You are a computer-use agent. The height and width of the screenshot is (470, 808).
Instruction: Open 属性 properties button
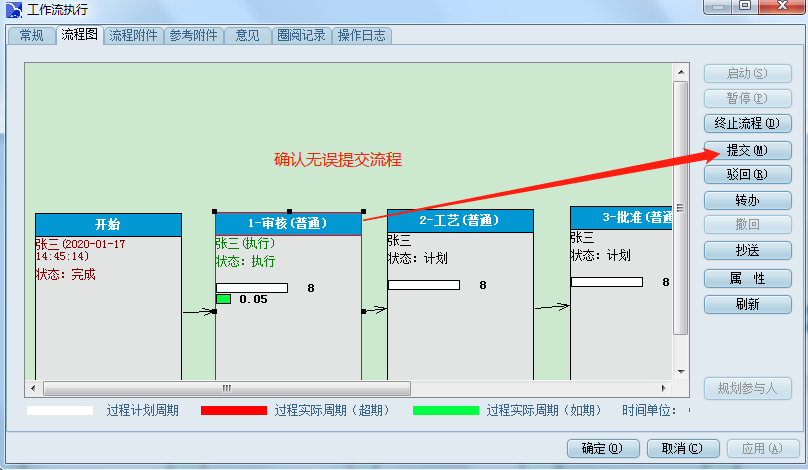[x=747, y=278]
